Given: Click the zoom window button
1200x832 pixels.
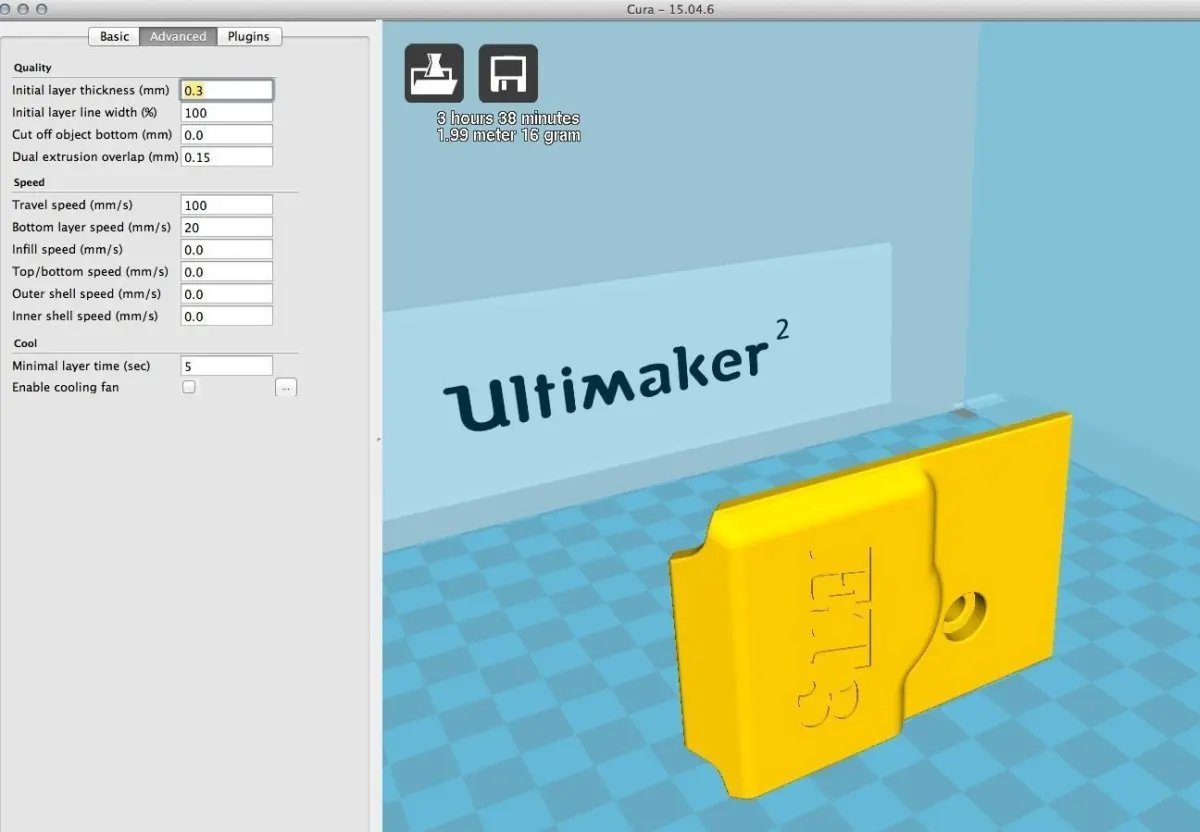Looking at the screenshot, I should click(42, 9).
